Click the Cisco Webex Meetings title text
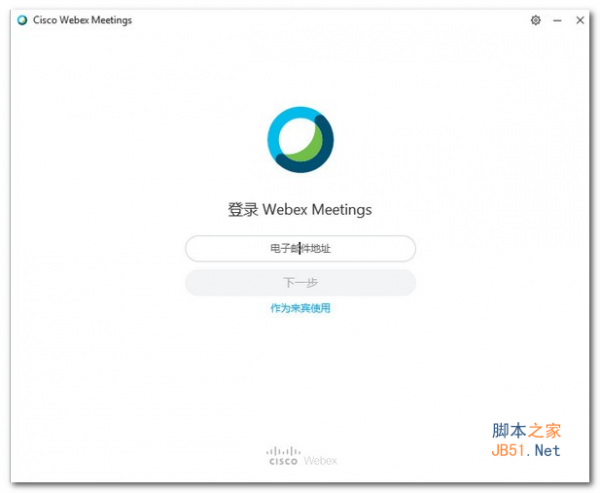Viewport: 600px width, 493px height. coord(82,20)
